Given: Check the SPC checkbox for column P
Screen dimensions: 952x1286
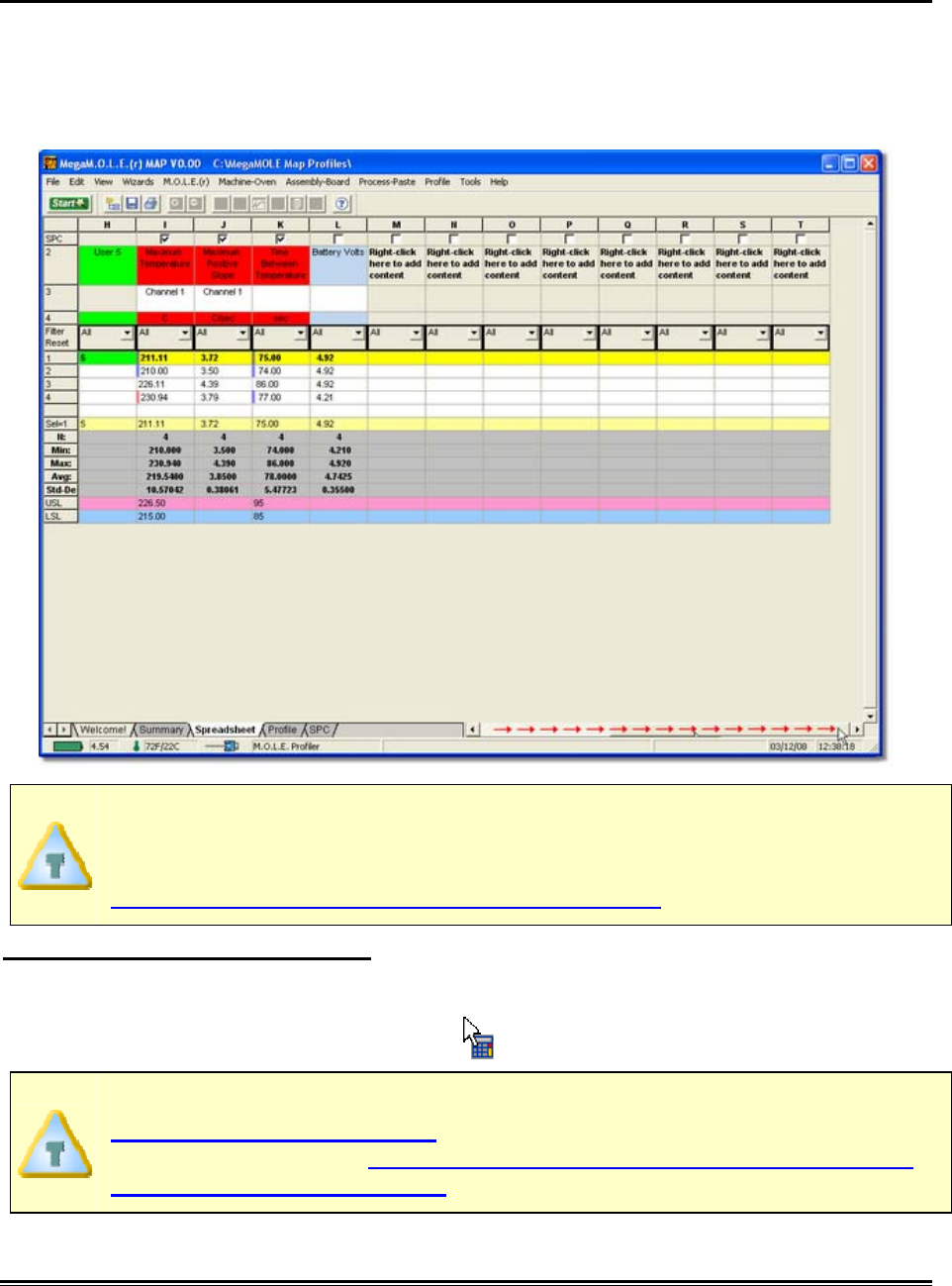Looking at the screenshot, I should tap(569, 239).
